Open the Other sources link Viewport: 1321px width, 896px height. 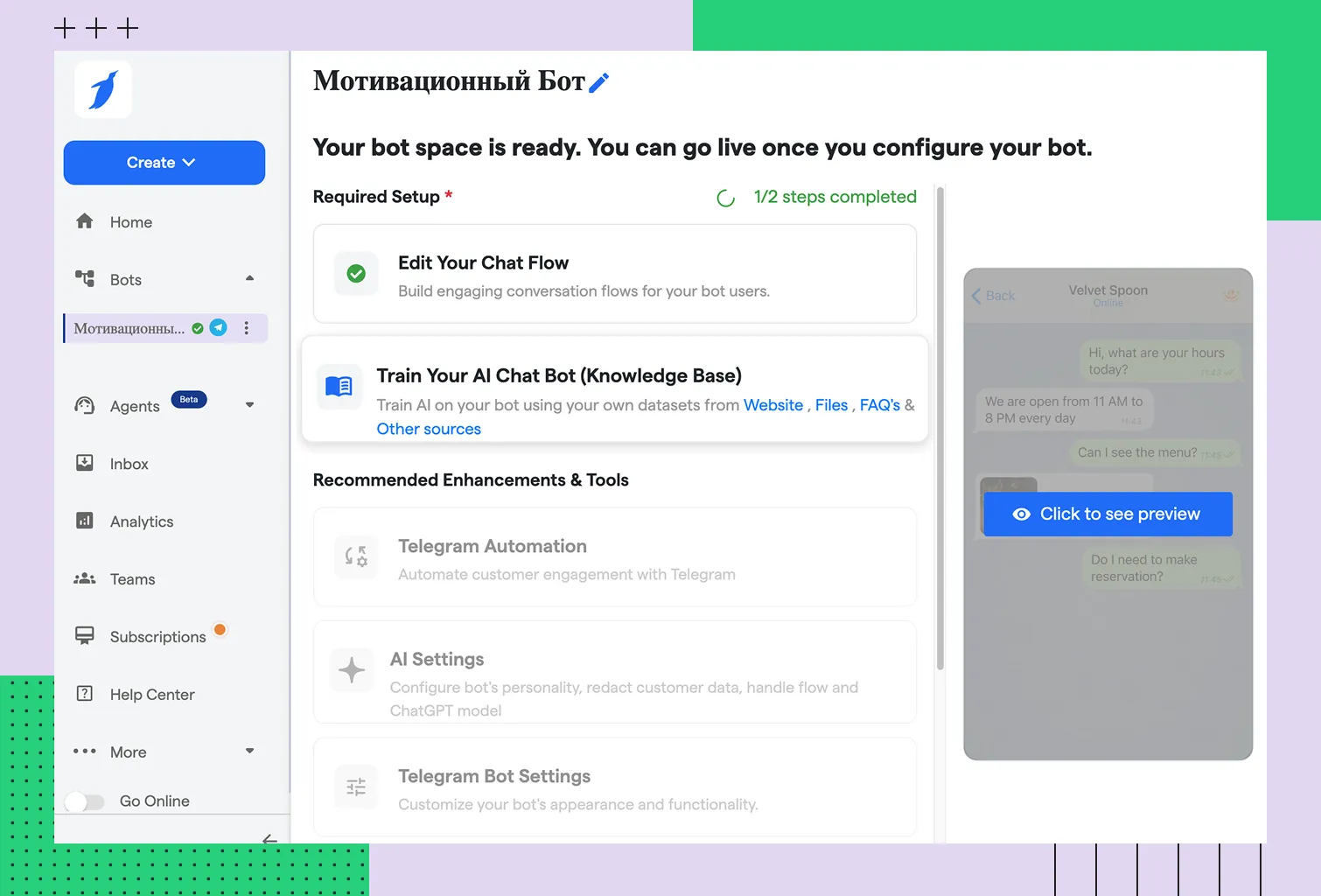click(x=429, y=429)
